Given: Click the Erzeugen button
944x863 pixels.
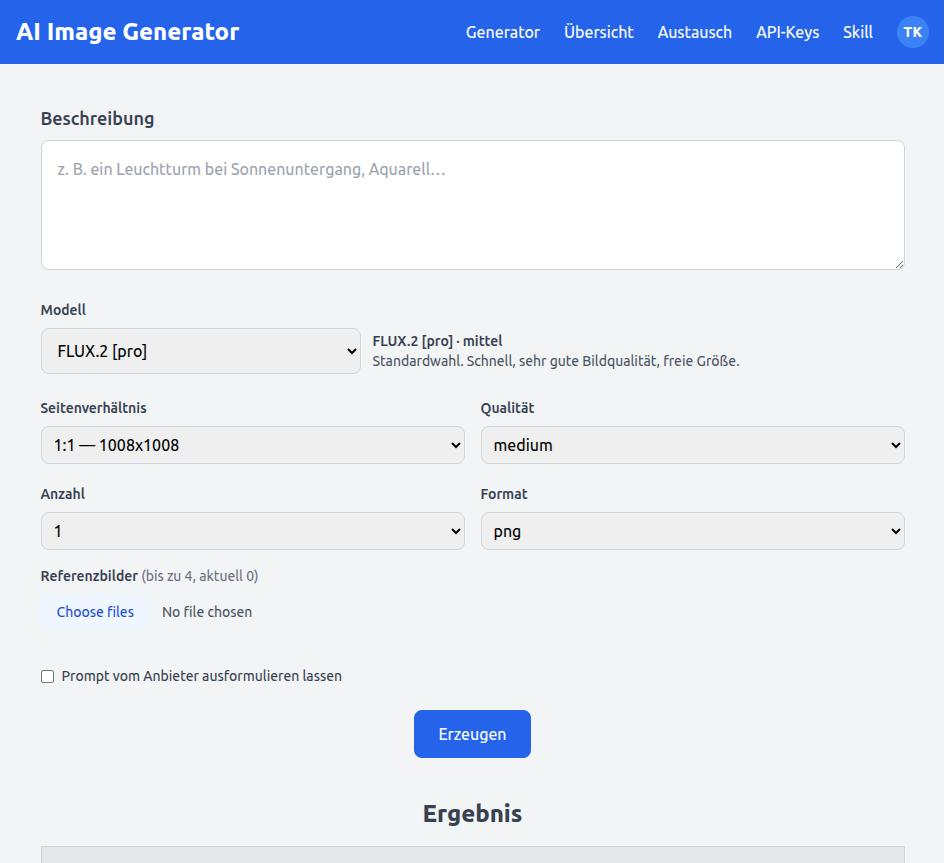Looking at the screenshot, I should 472,734.
